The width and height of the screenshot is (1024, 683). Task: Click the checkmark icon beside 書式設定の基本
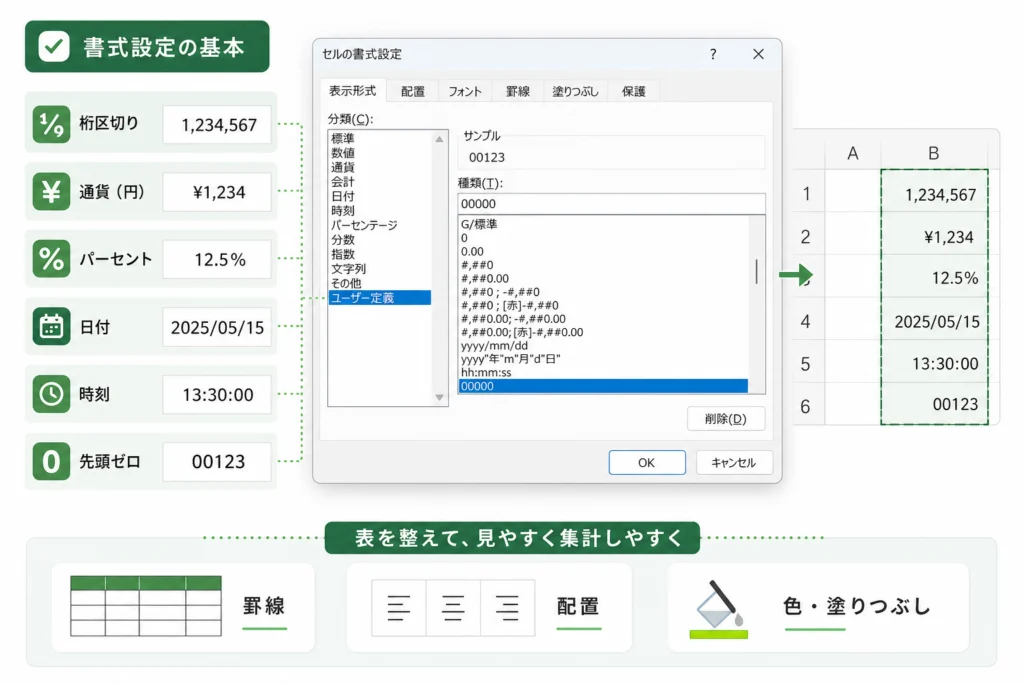tap(54, 46)
